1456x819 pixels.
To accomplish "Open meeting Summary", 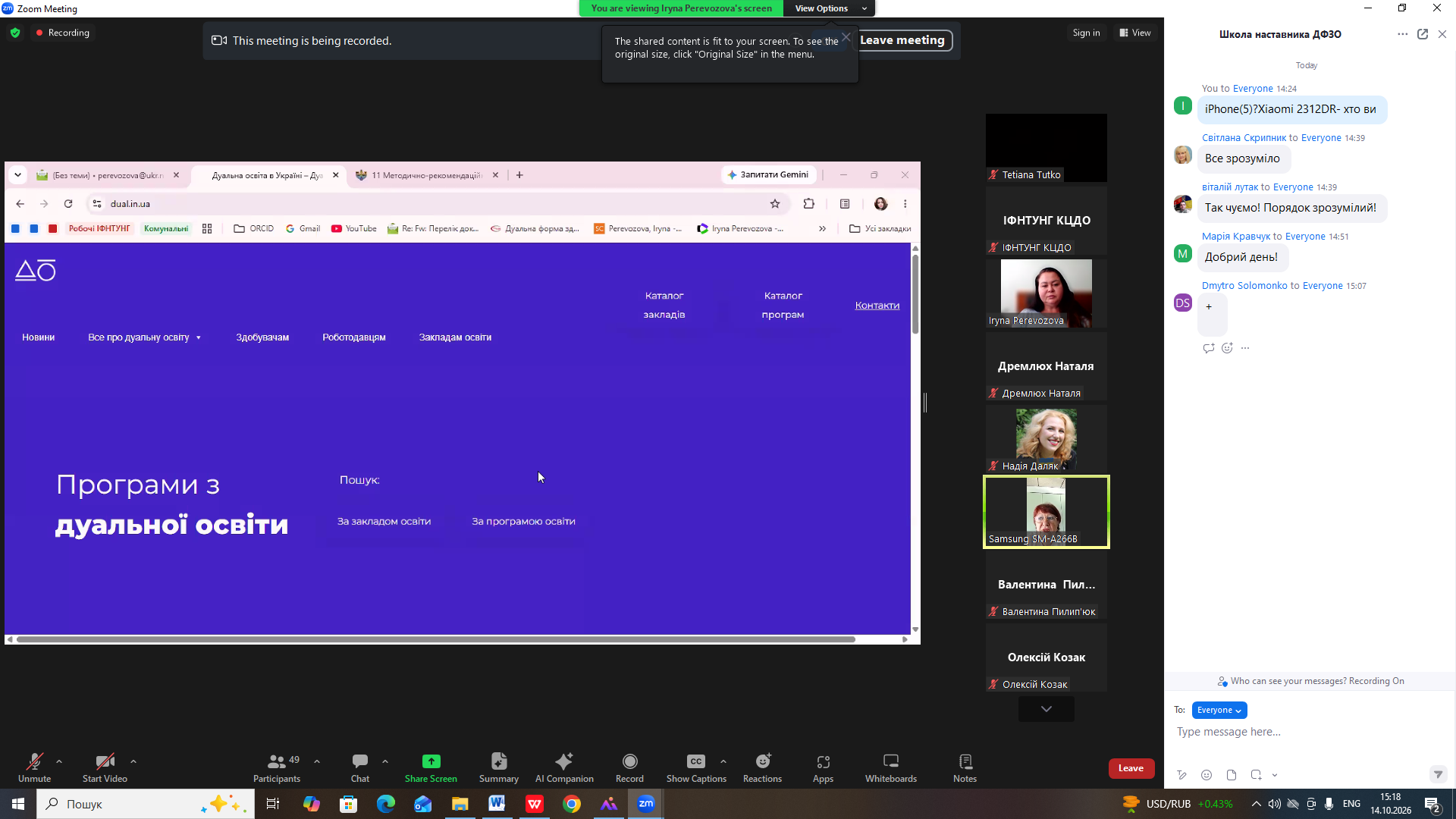I will coord(499,767).
